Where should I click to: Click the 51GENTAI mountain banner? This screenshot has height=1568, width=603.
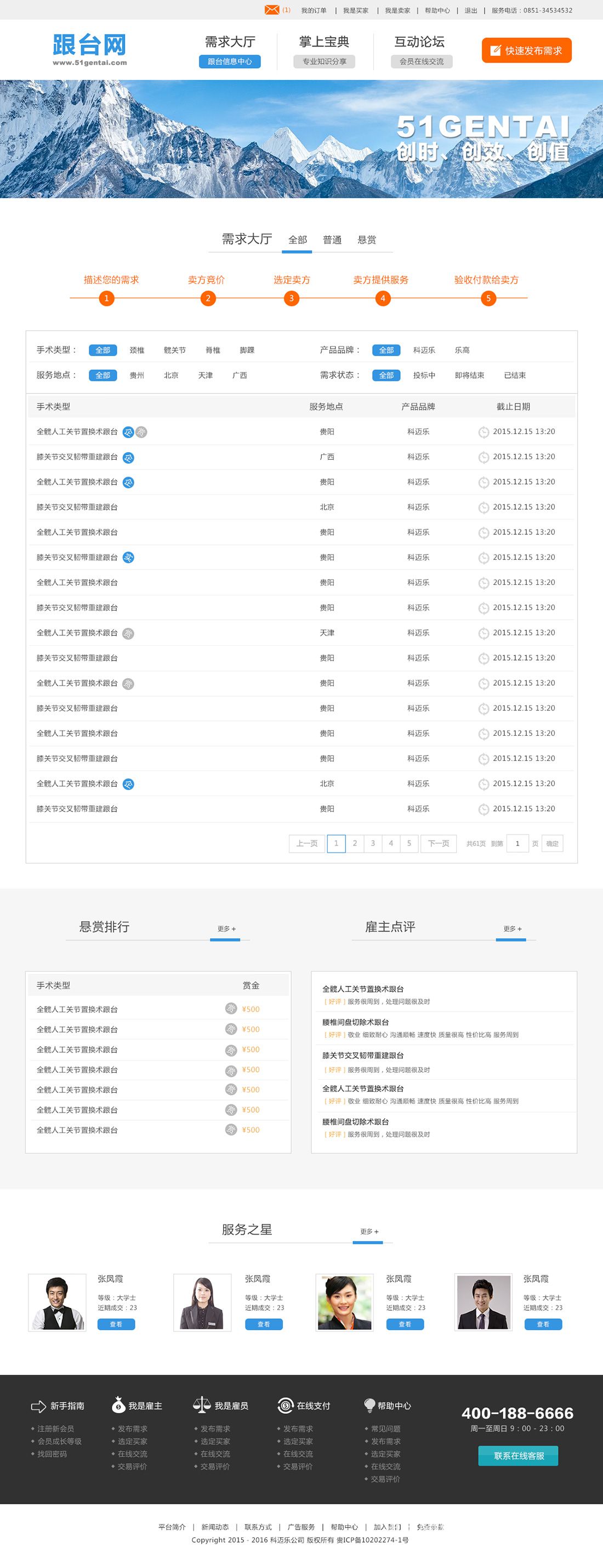coord(301,139)
